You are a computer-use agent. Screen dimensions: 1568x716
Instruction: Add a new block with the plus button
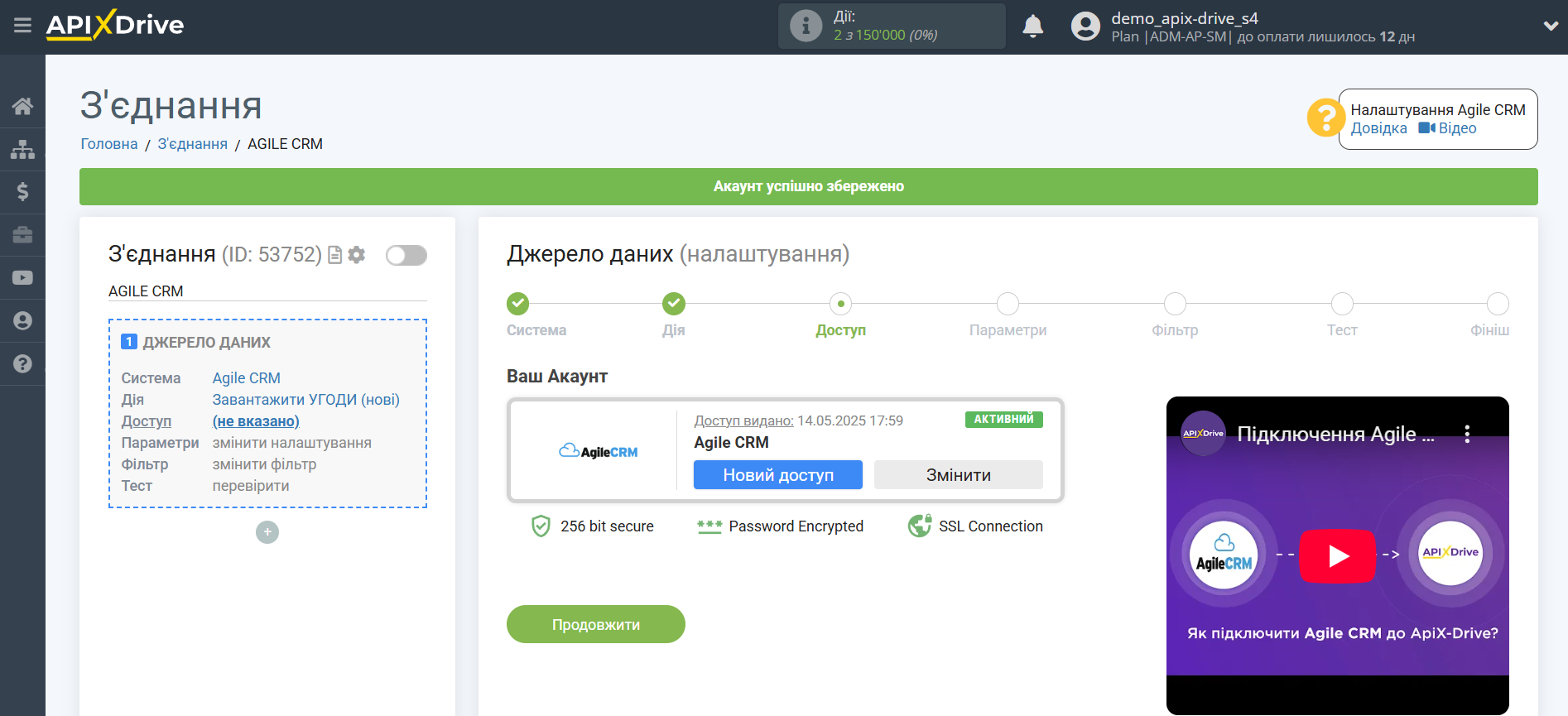click(267, 532)
